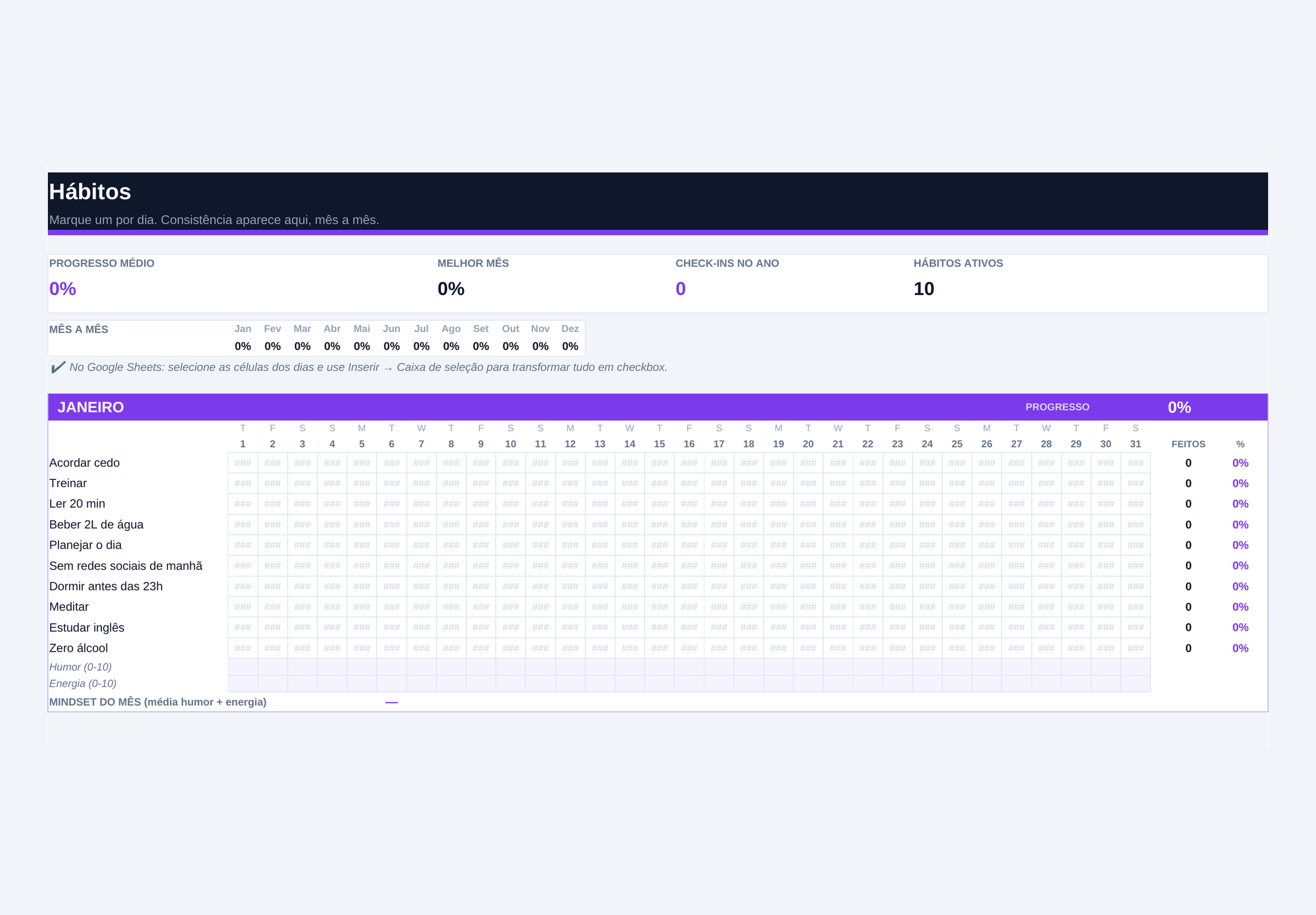
Task: Select the Jan percentage in Mês a Mês
Action: pyautogui.click(x=243, y=346)
